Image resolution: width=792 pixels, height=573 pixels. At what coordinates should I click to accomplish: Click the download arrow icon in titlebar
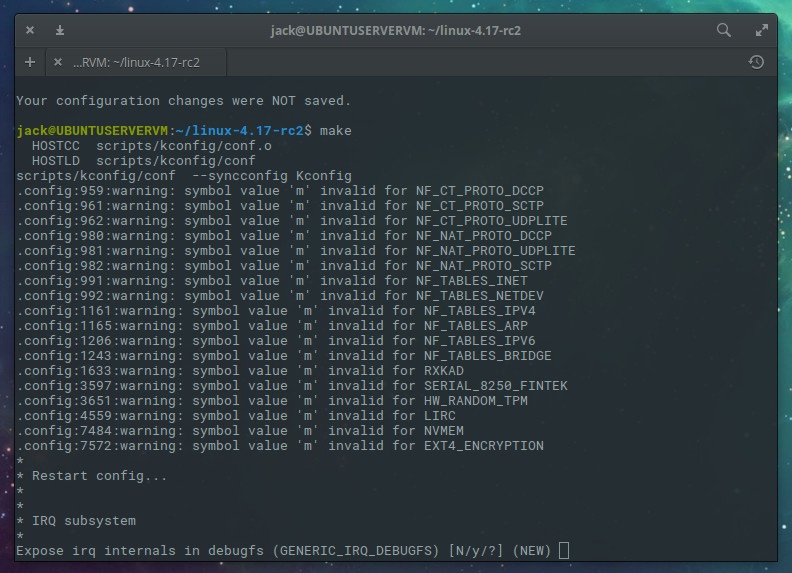pos(60,30)
